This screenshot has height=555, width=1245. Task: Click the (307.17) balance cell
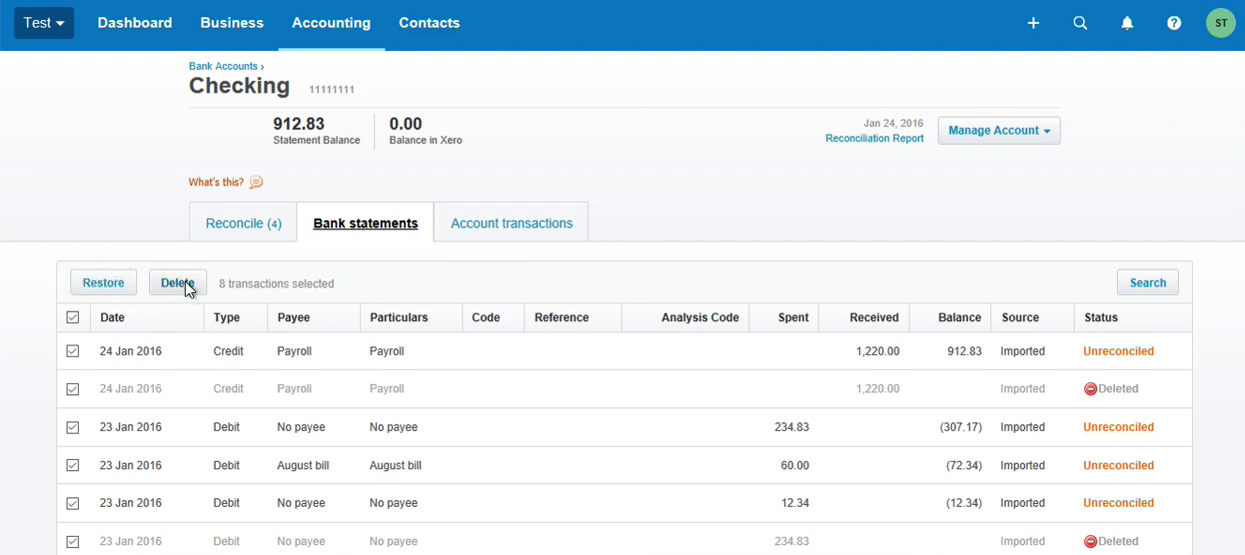pos(961,427)
